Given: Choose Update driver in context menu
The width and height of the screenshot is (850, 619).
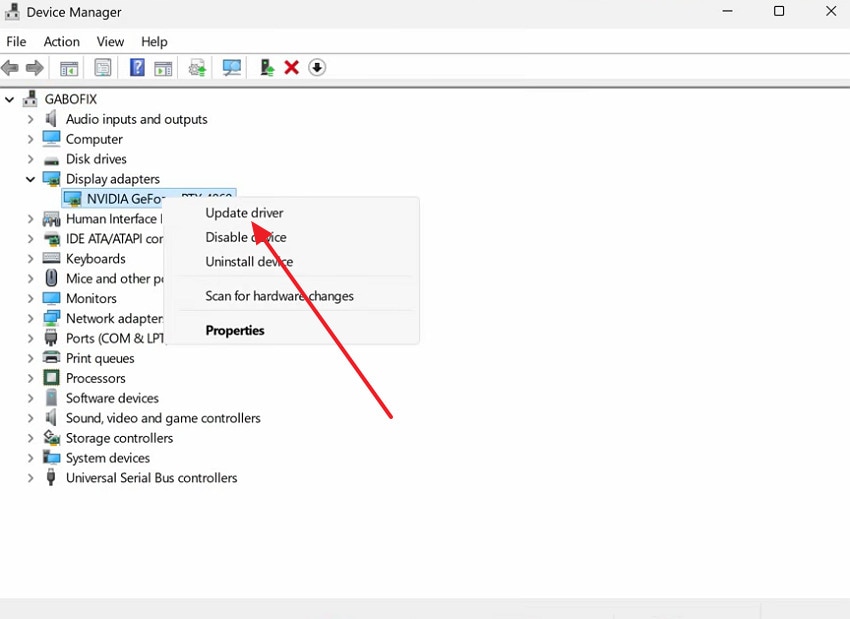Looking at the screenshot, I should click(244, 213).
